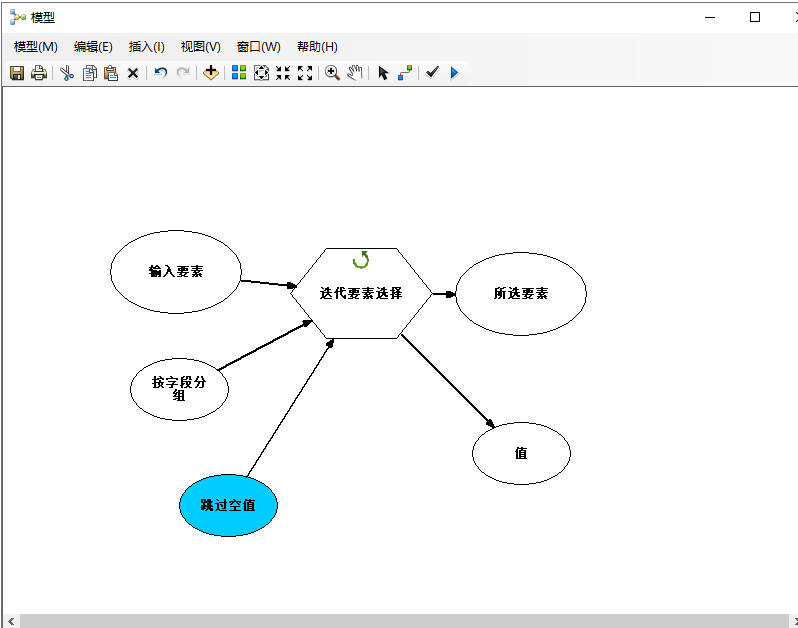Print the model diagram

coord(39,73)
